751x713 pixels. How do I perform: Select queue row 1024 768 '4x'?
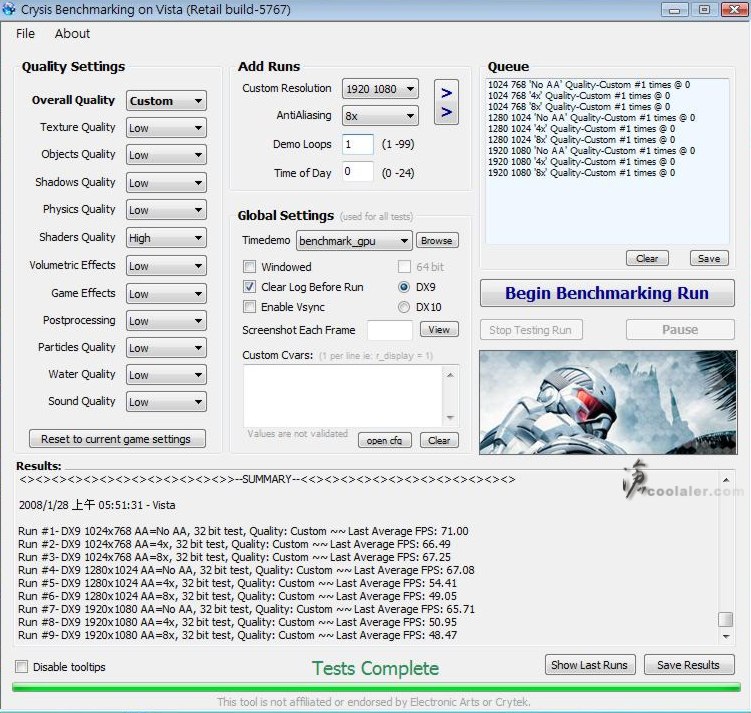579,96
